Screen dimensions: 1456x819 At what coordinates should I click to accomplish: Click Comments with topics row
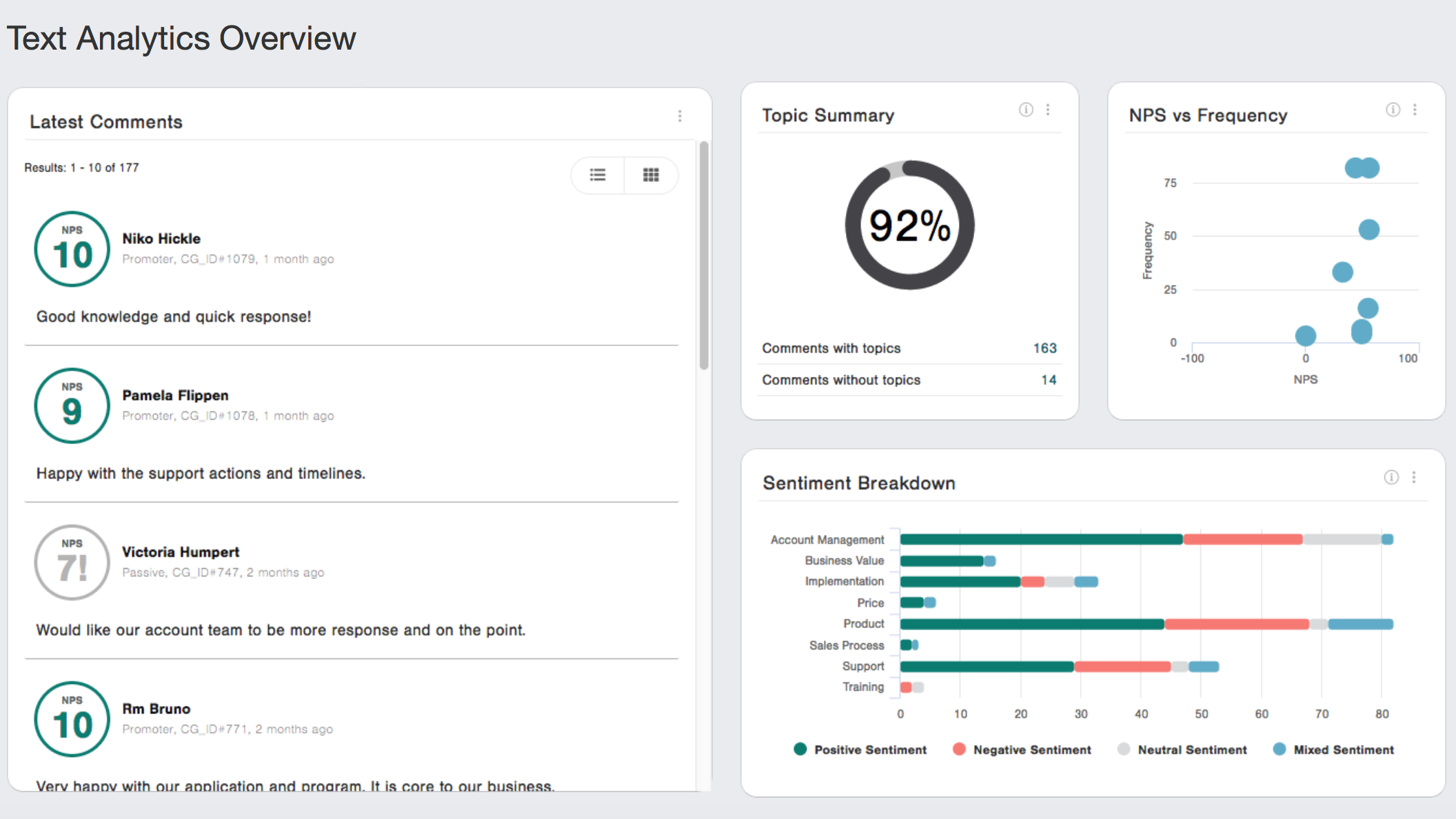pos(909,348)
